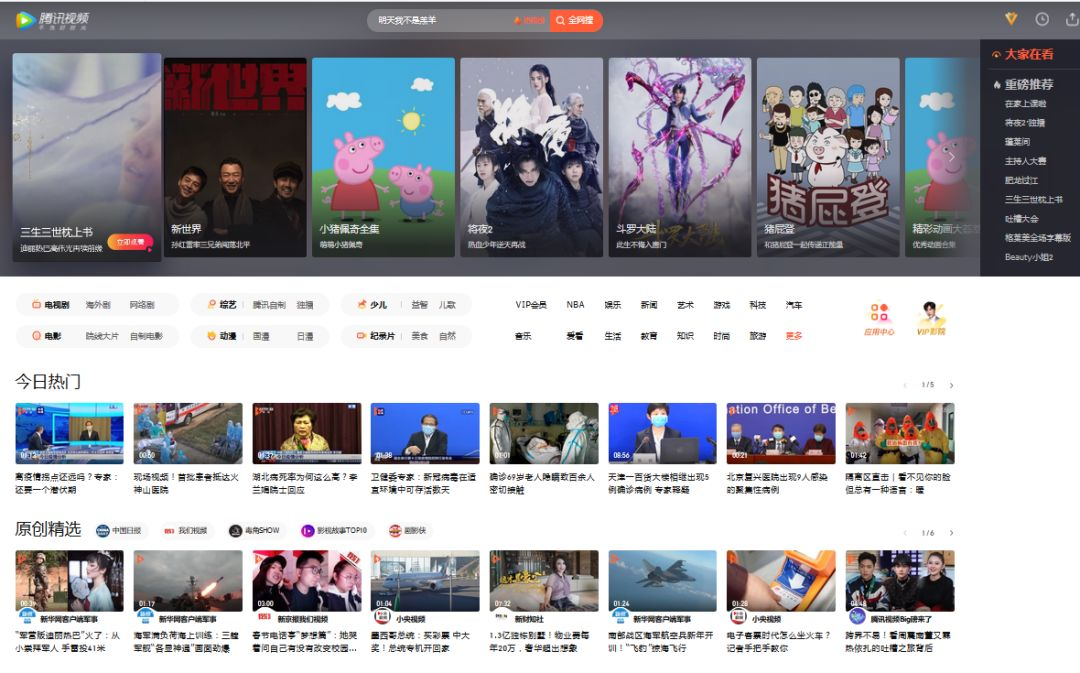Play the 01:17 navy missile launch video
Image resolution: width=1080 pixels, height=673 pixels.
coord(187,581)
